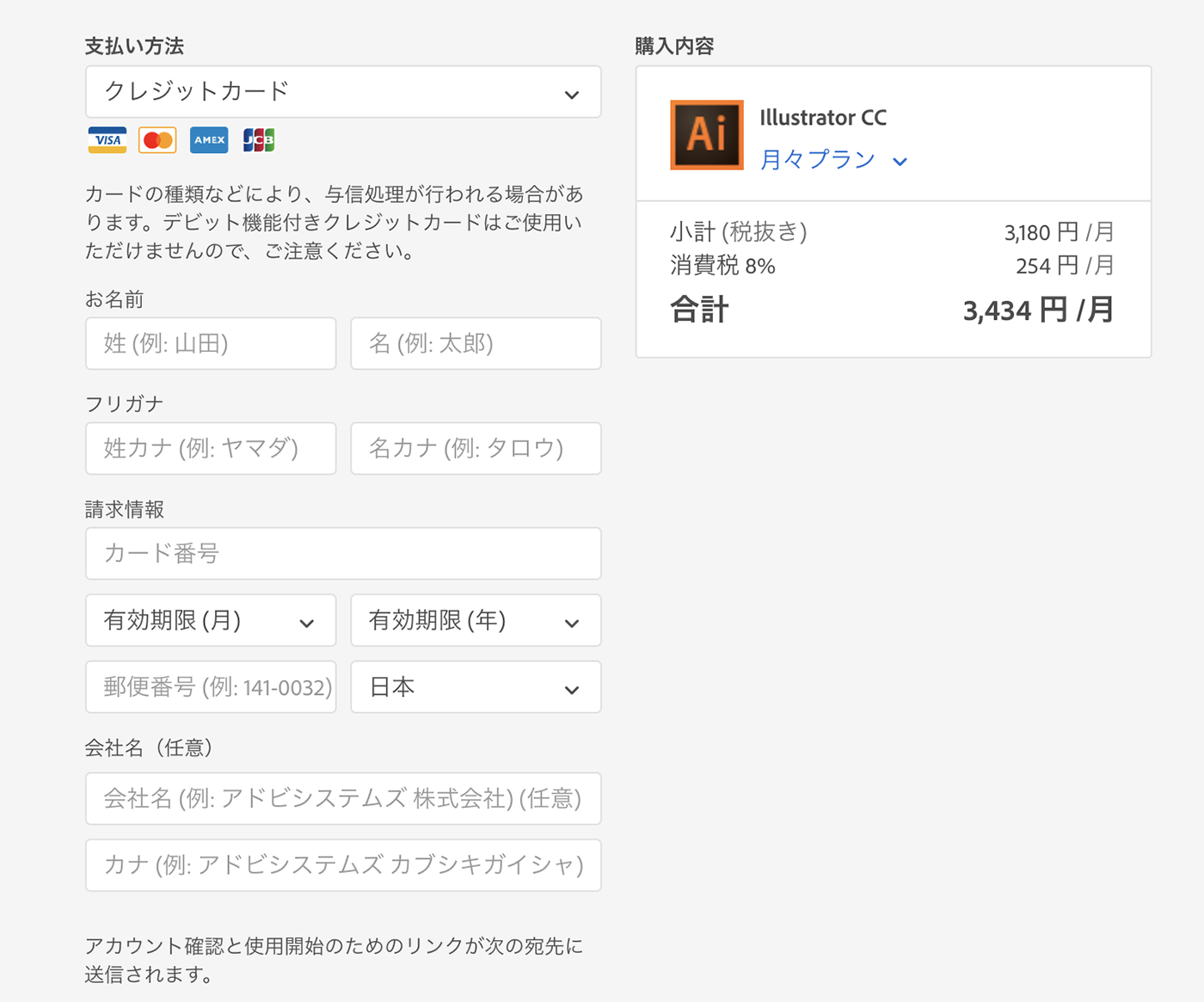Expand the 月々プラン plan selector
Viewport: 1204px width, 1002px height.
[834, 160]
